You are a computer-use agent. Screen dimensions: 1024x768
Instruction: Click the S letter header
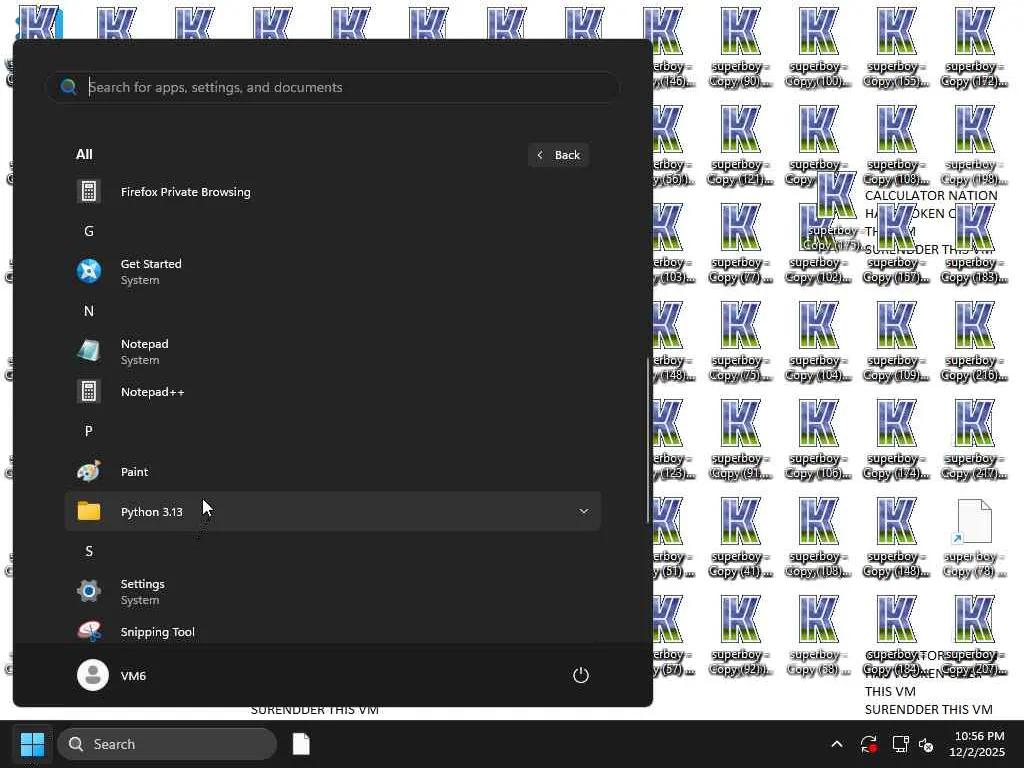point(89,551)
